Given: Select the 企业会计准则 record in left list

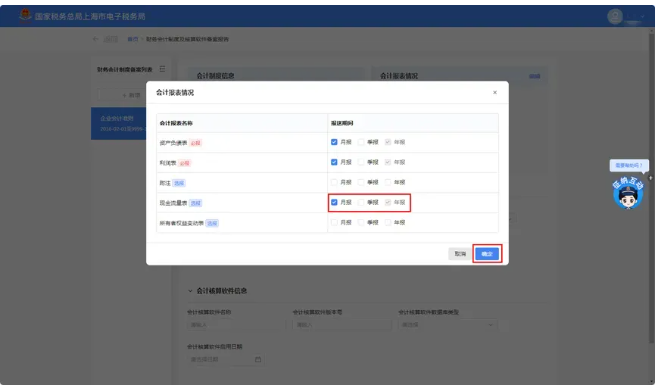Looking at the screenshot, I should click(119, 124).
